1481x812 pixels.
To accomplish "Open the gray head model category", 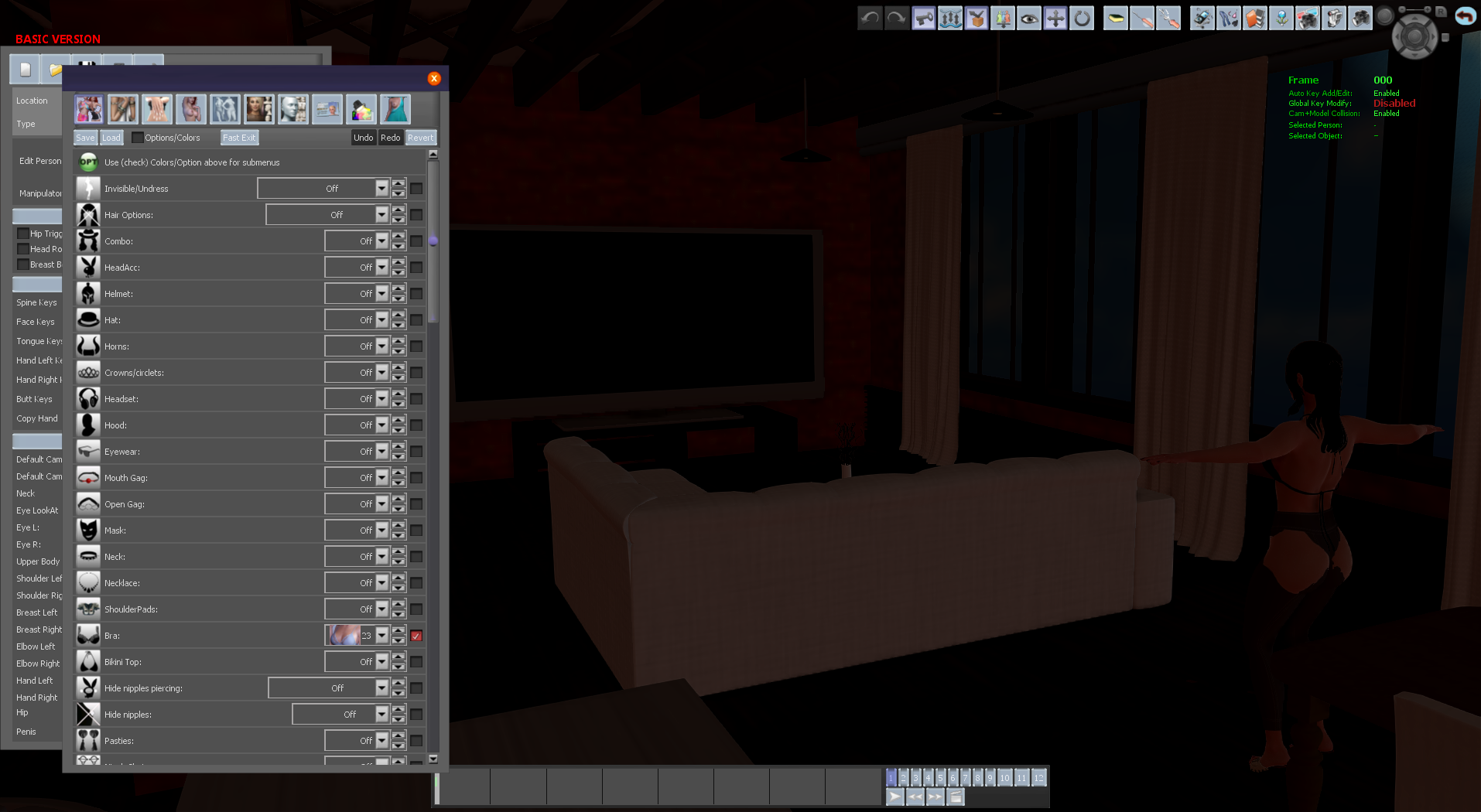I will pyautogui.click(x=293, y=109).
